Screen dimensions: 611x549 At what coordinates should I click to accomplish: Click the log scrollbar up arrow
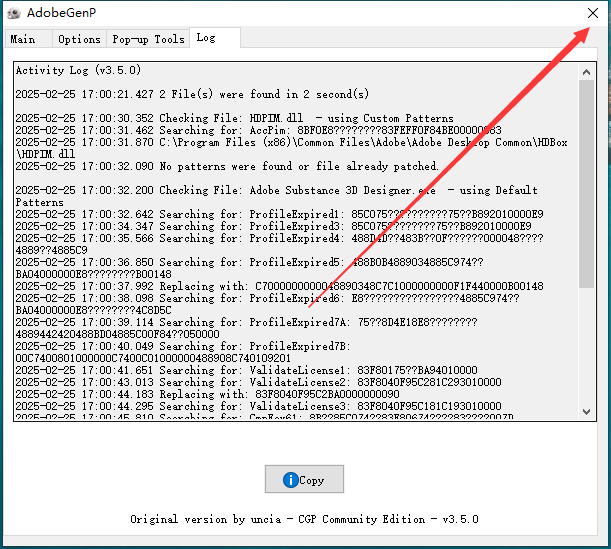pyautogui.click(x=586, y=72)
